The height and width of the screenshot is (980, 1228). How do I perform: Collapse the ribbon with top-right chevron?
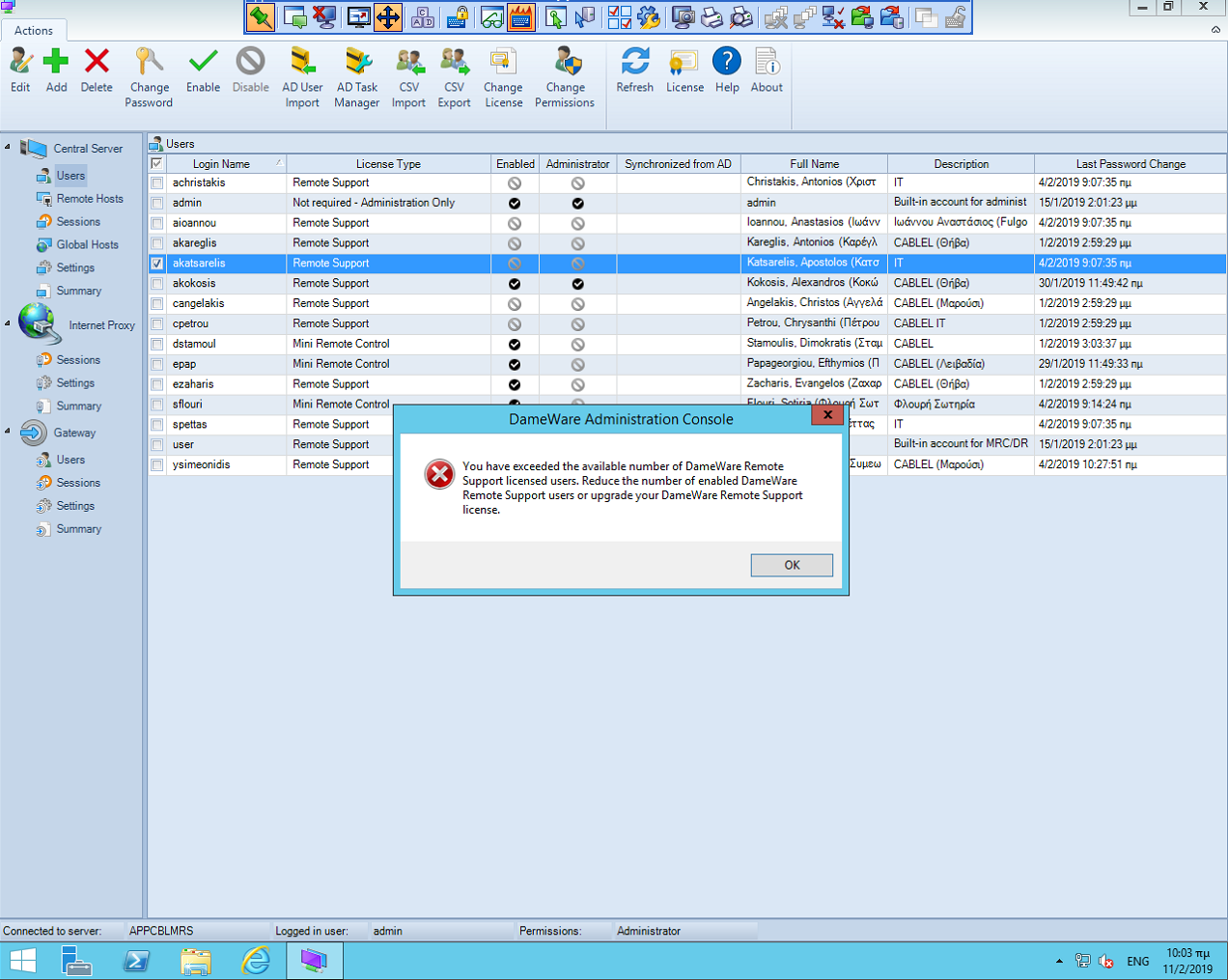1215,30
